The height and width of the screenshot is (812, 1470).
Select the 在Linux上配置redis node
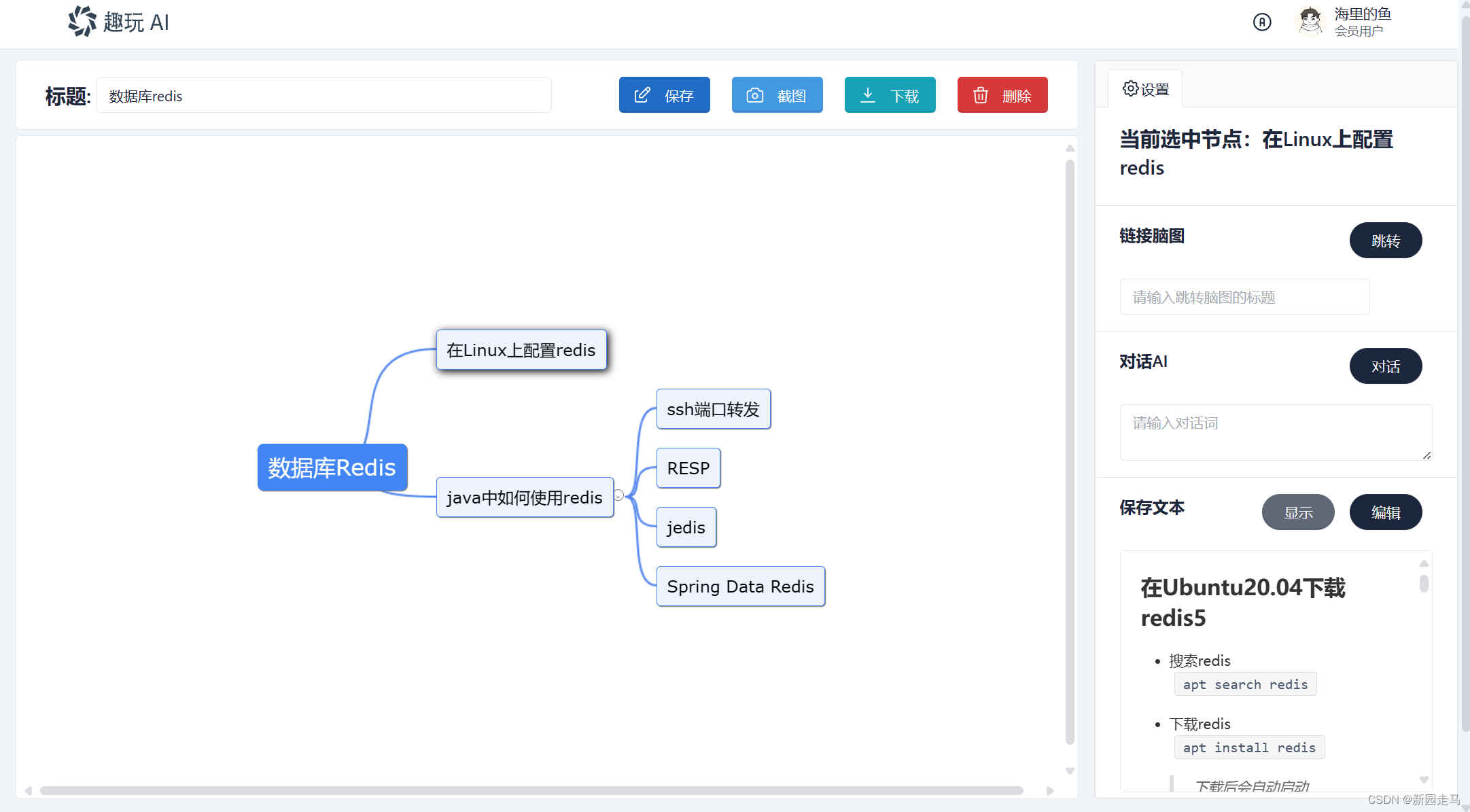click(521, 350)
